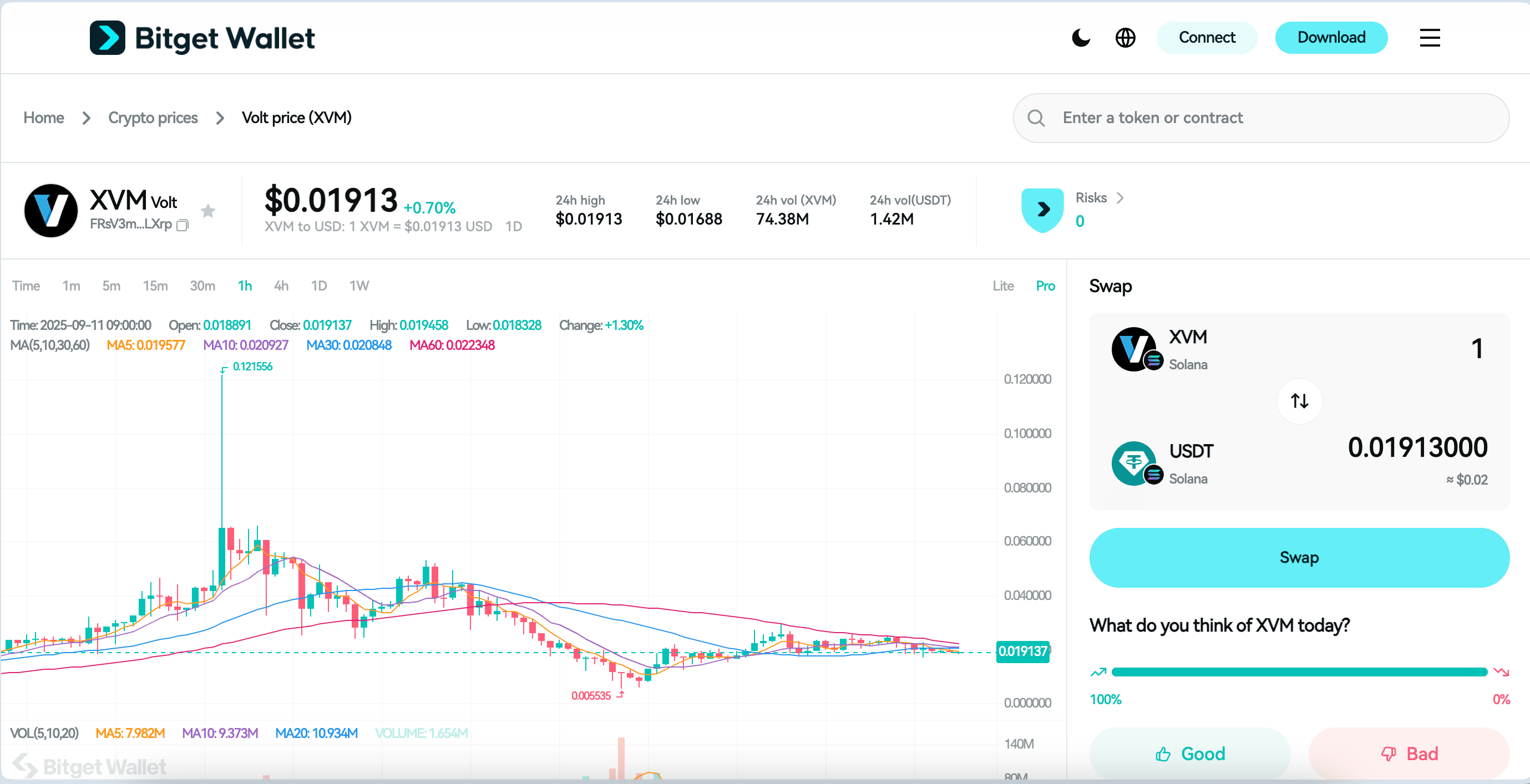Swap direction arrows between XVM and USDT
The width and height of the screenshot is (1530, 784).
pyautogui.click(x=1300, y=401)
